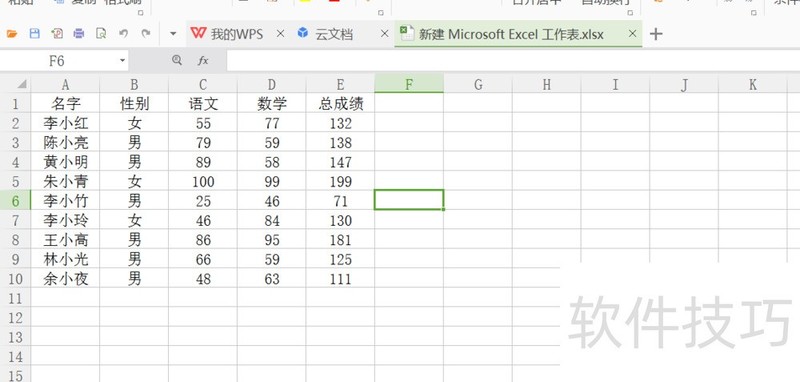The width and height of the screenshot is (800, 382).
Task: Click the 名字 header cell
Action: point(65,104)
